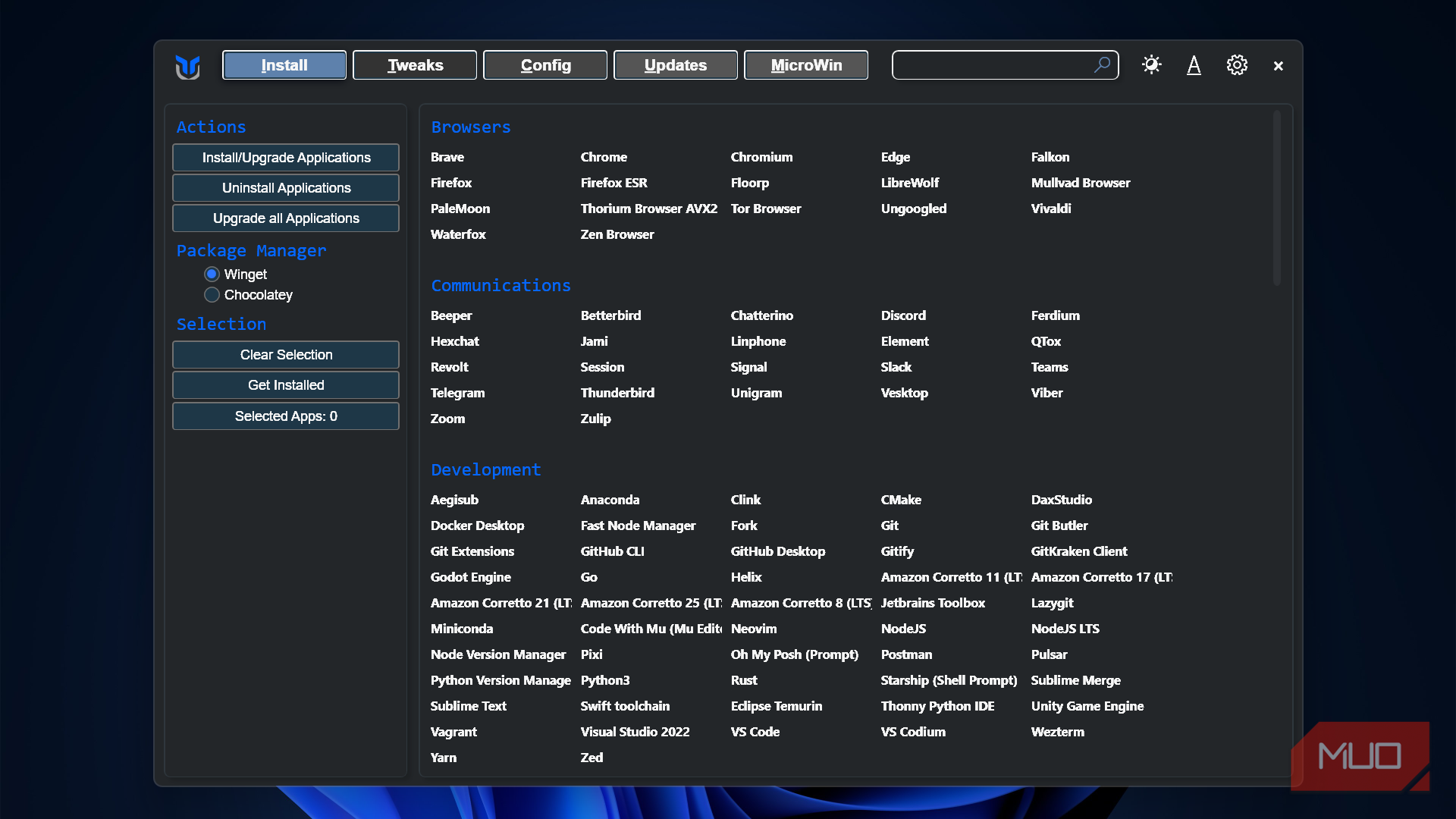The width and height of the screenshot is (1456, 819).
Task: Open the font scaling letter icon
Action: [x=1194, y=65]
